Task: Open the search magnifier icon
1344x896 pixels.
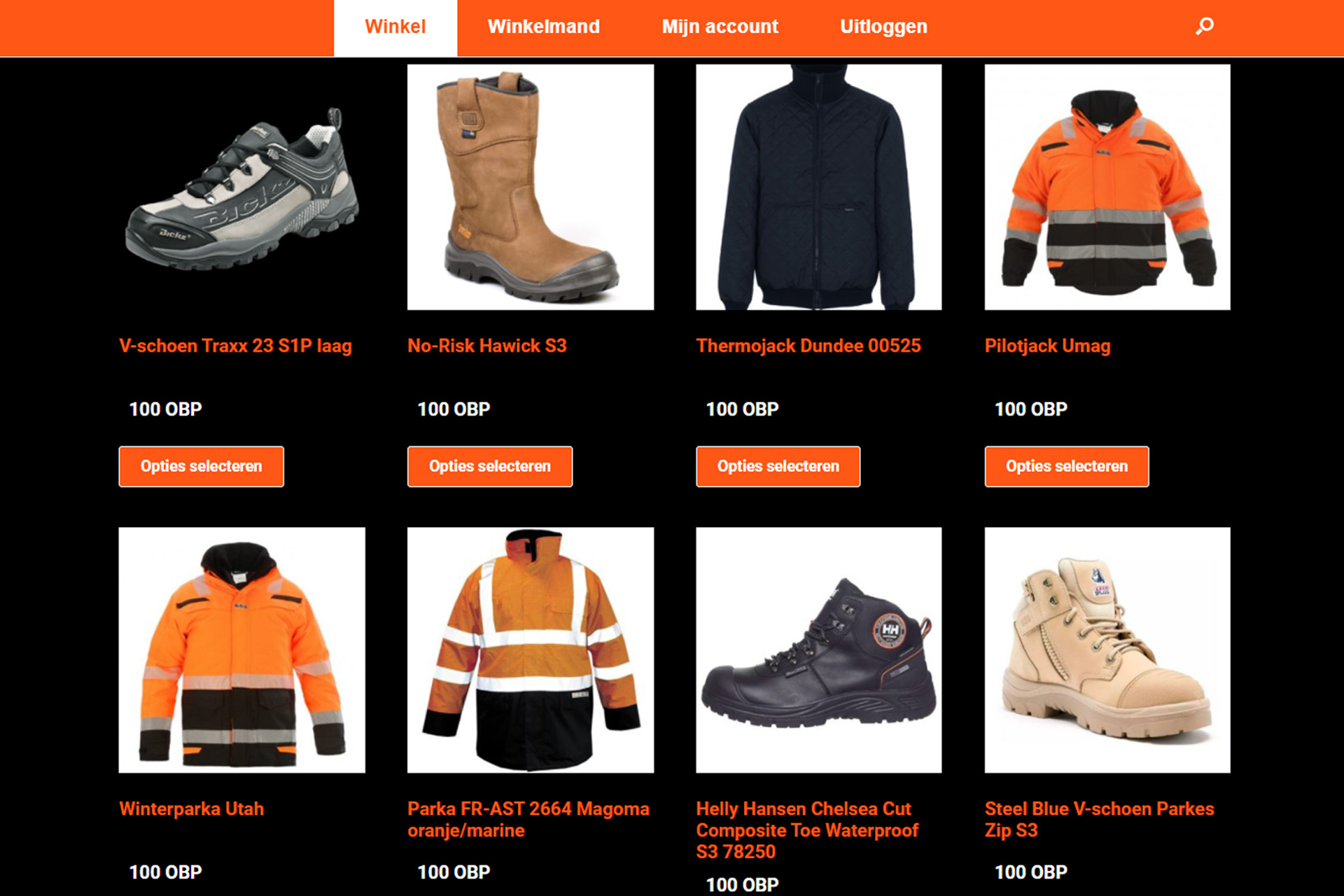Action: pos(1204,27)
